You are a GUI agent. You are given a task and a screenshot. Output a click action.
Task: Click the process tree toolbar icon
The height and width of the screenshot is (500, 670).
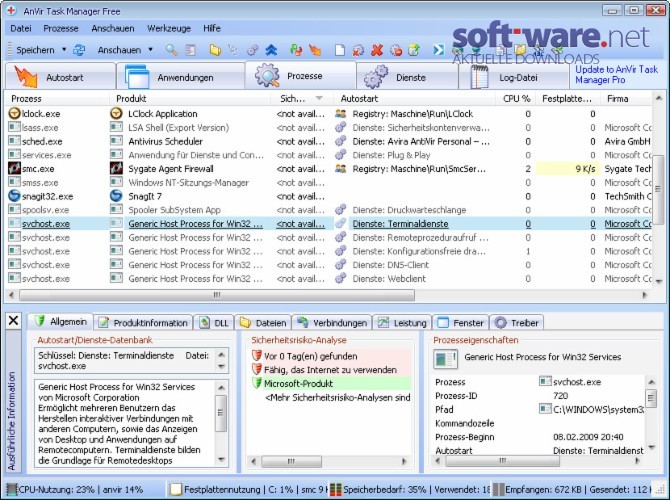click(x=233, y=50)
